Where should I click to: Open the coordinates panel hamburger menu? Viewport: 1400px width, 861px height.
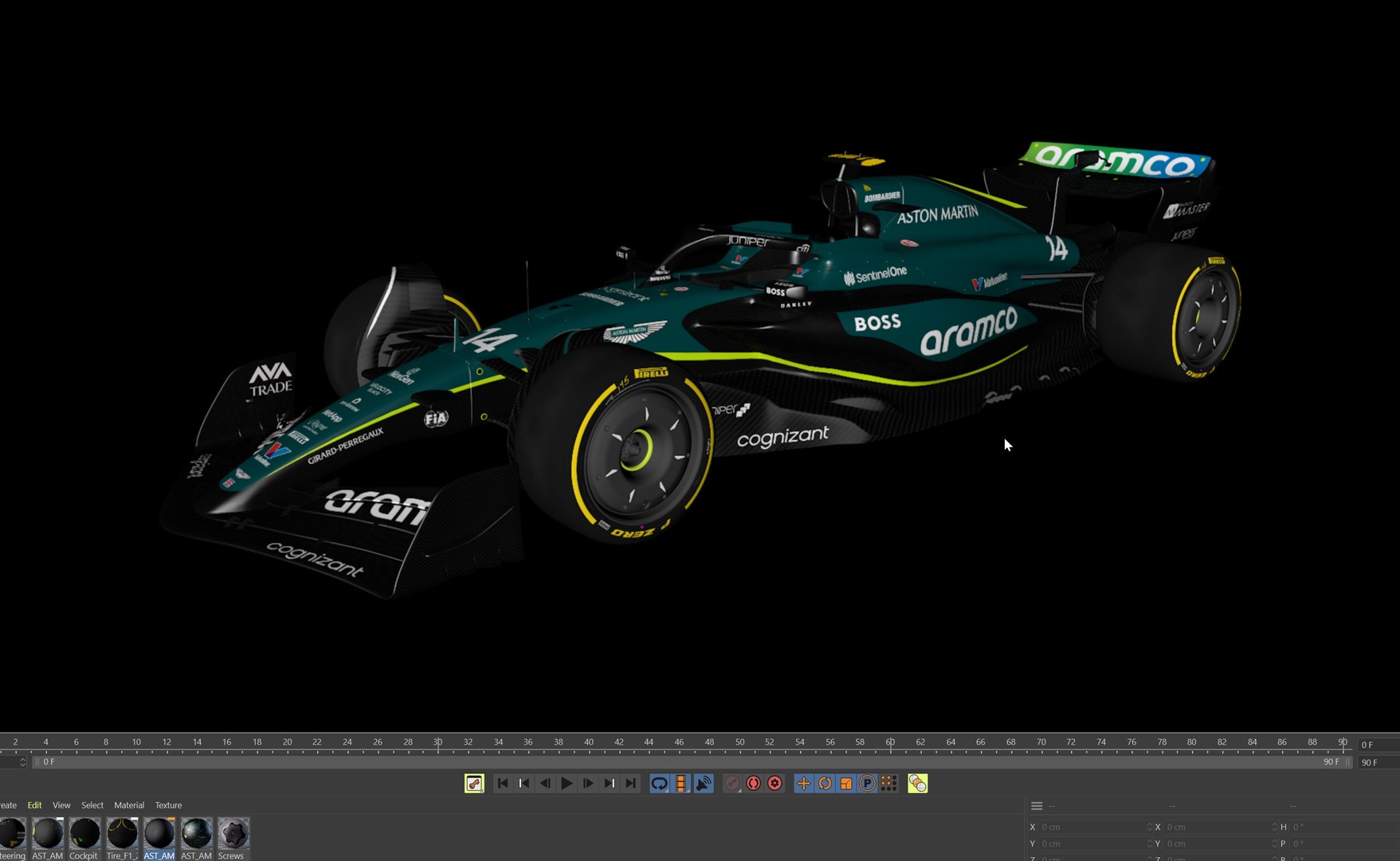1037,806
